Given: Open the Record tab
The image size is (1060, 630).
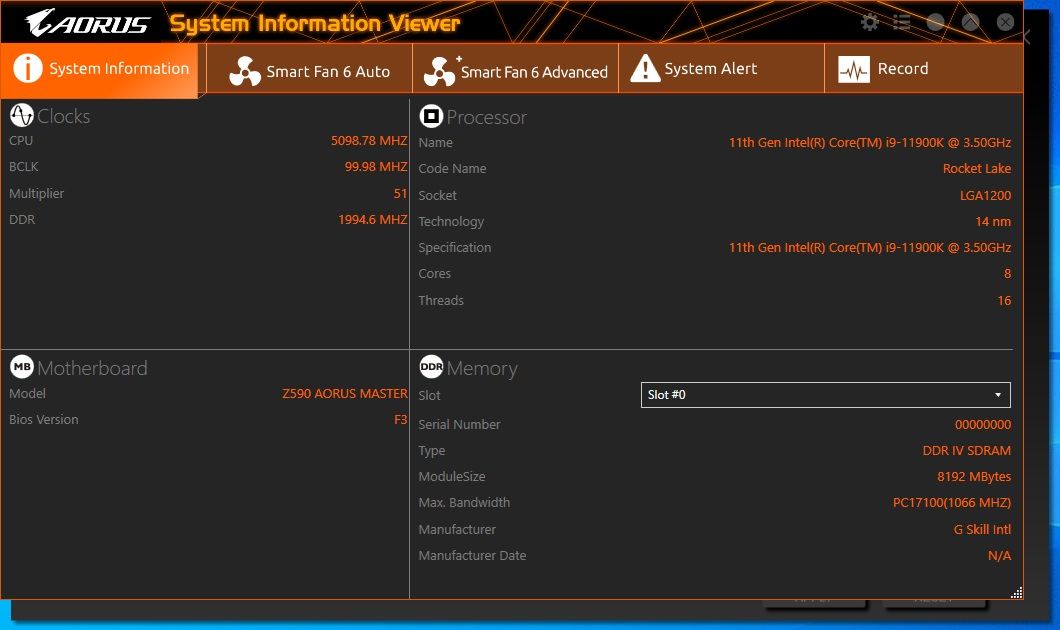Looking at the screenshot, I should 923,69.
